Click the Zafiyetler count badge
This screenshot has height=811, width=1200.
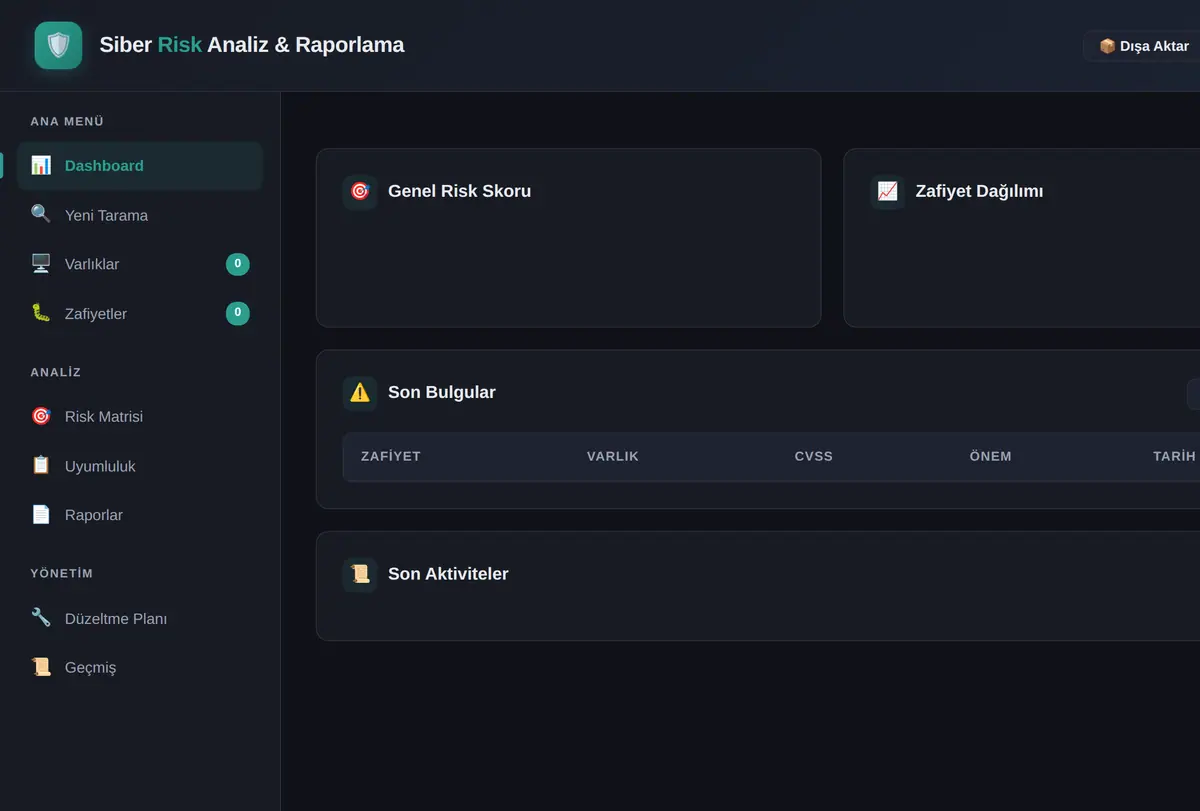(238, 314)
